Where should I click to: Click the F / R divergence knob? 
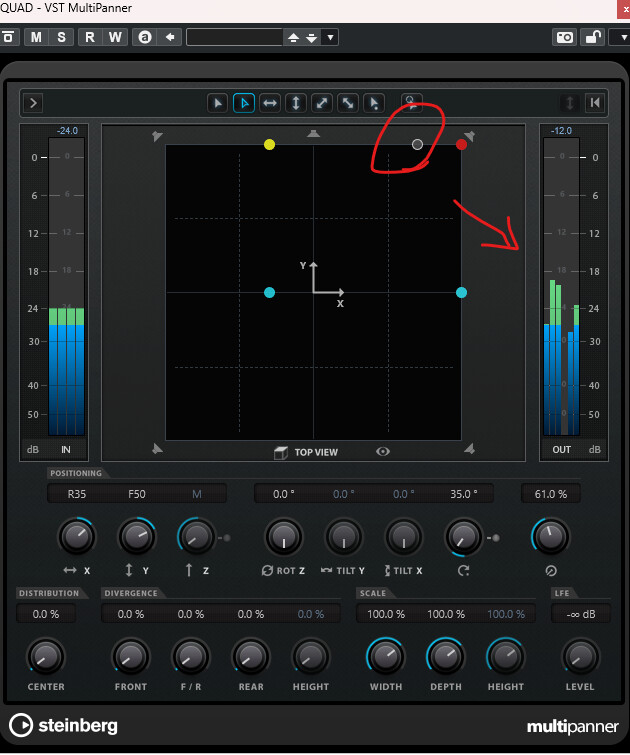coord(191,657)
